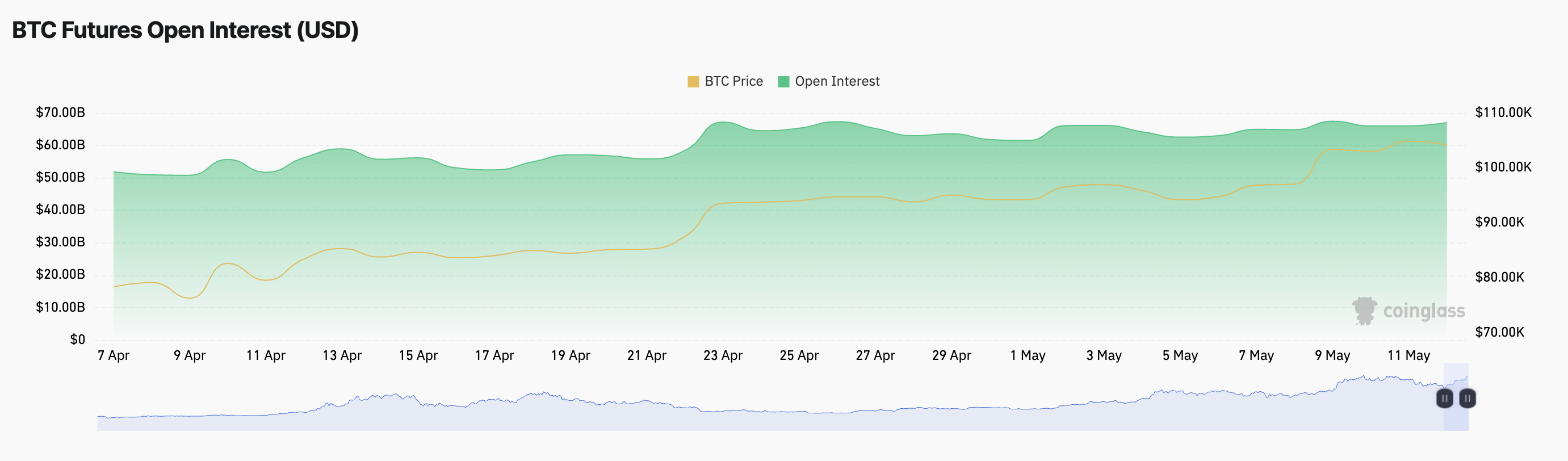Click the coinglass mascot logo icon
Image resolution: width=1568 pixels, height=461 pixels.
1364,311
